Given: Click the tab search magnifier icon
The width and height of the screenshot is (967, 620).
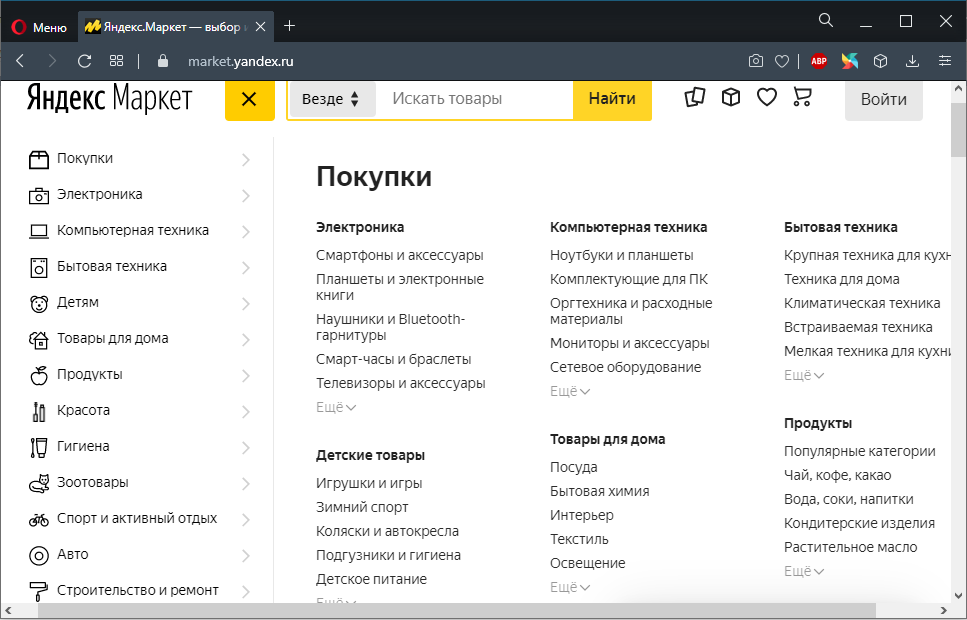Looking at the screenshot, I should pyautogui.click(x=826, y=20).
